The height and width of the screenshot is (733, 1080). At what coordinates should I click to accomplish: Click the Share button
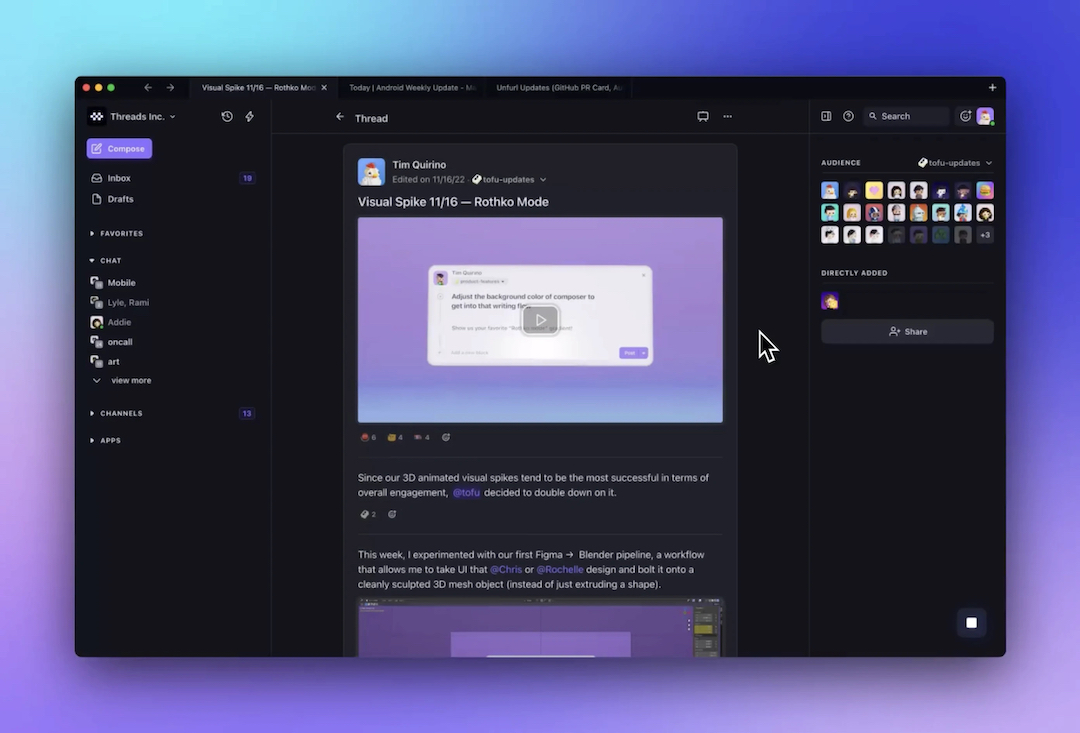click(907, 332)
